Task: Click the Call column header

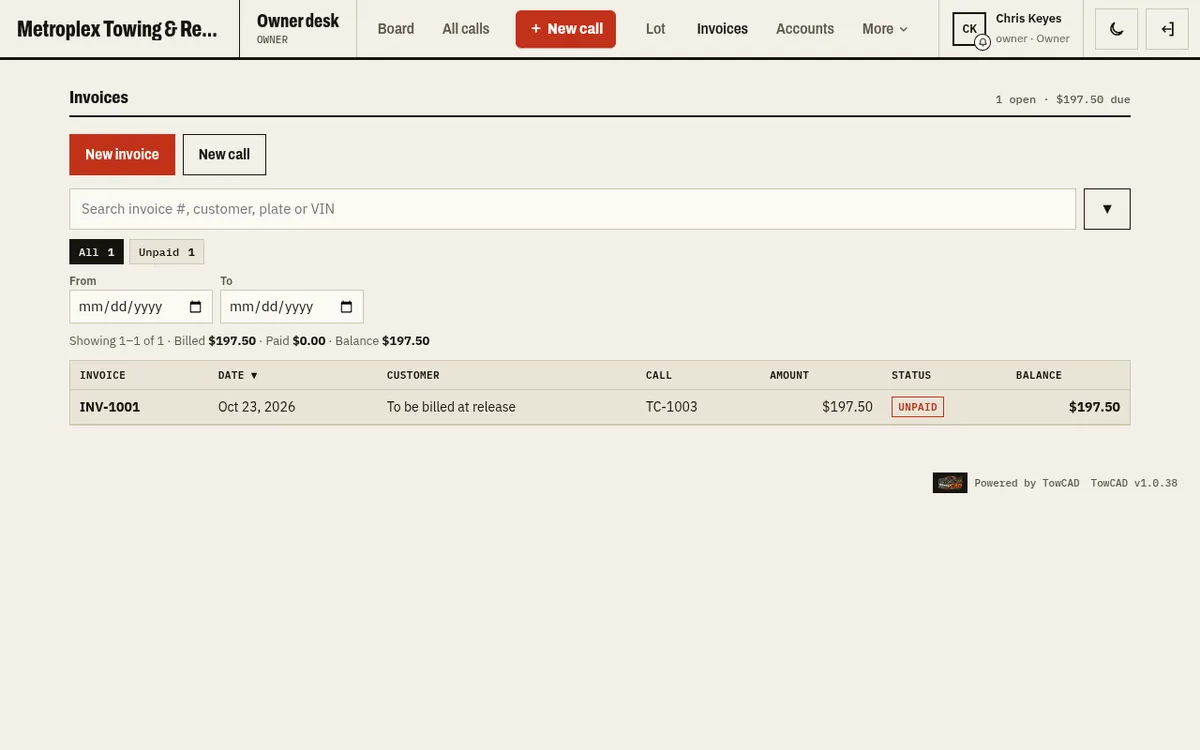Action: pos(659,375)
